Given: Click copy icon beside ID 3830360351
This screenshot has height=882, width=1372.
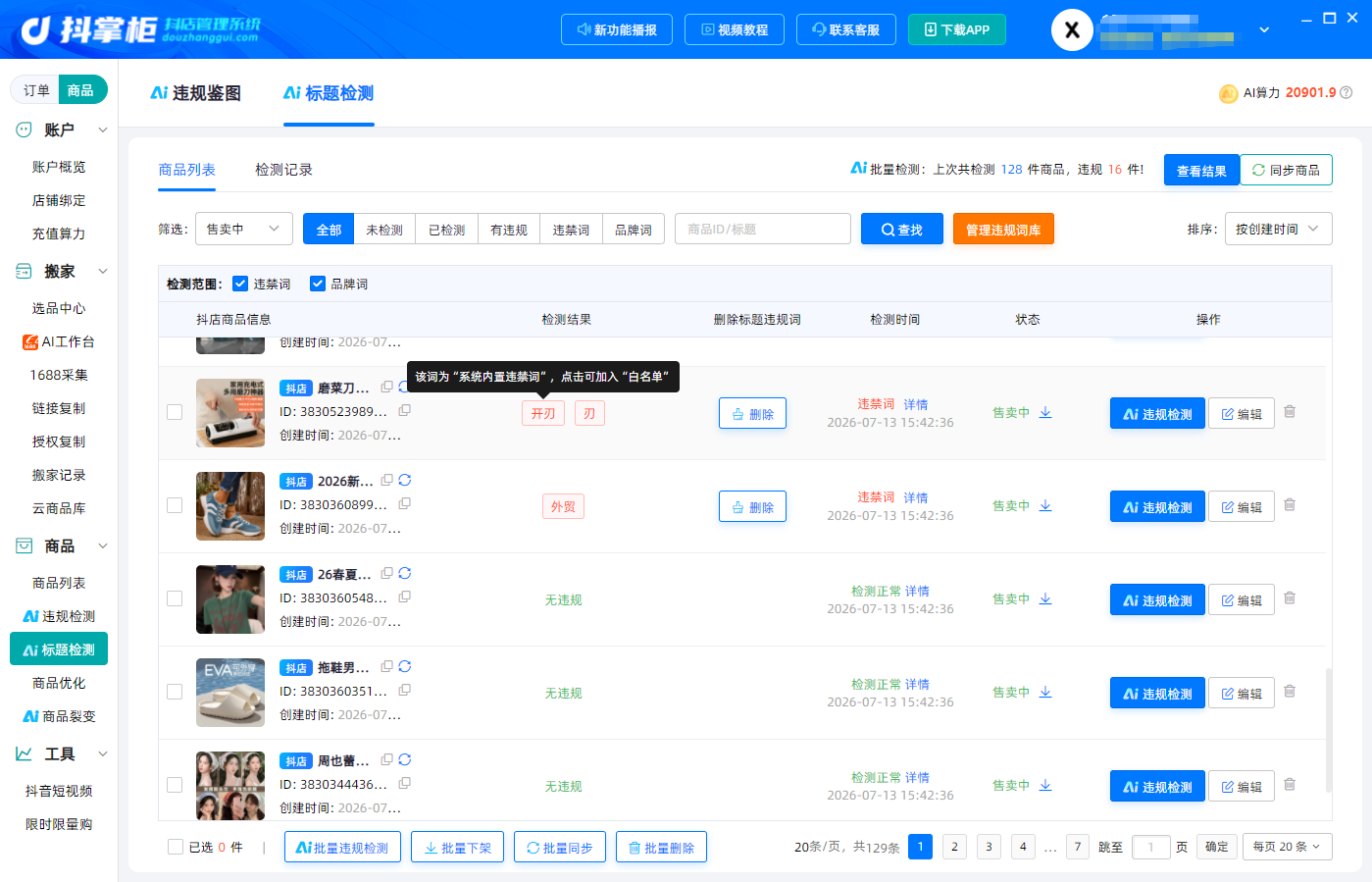Looking at the screenshot, I should (404, 690).
